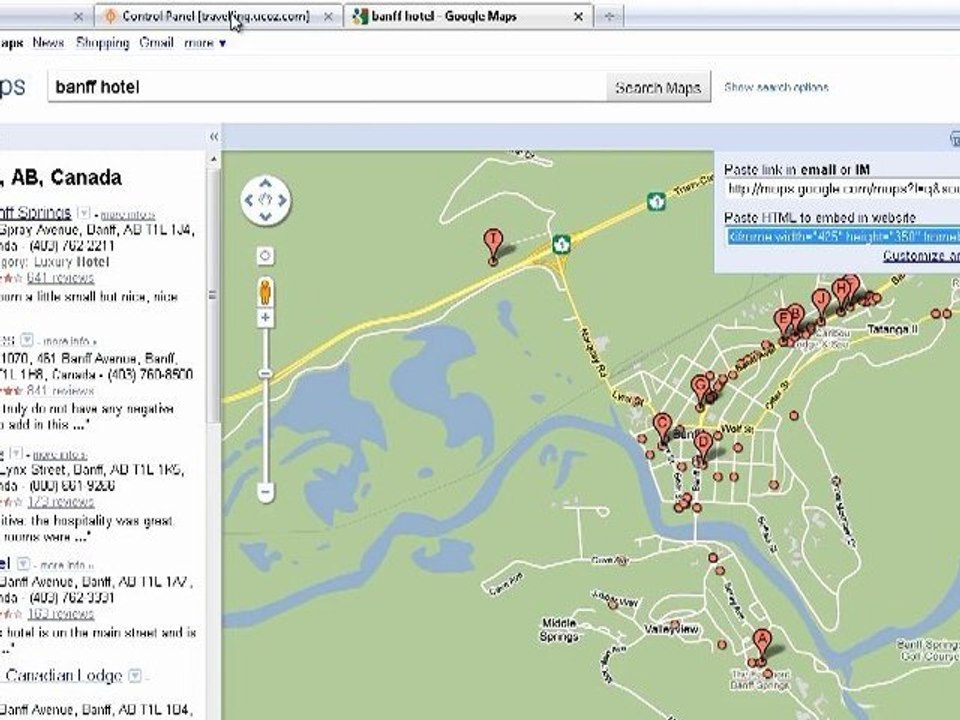Open a new browser tab
Image resolution: width=960 pixels, height=720 pixels.
[609, 17]
